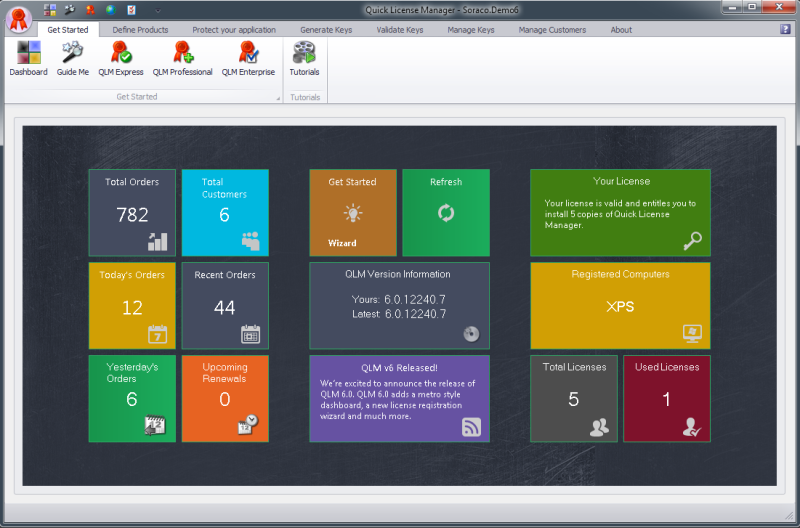Click the Wizard label on Get Started tile
The width and height of the screenshot is (800, 528).
(x=342, y=243)
